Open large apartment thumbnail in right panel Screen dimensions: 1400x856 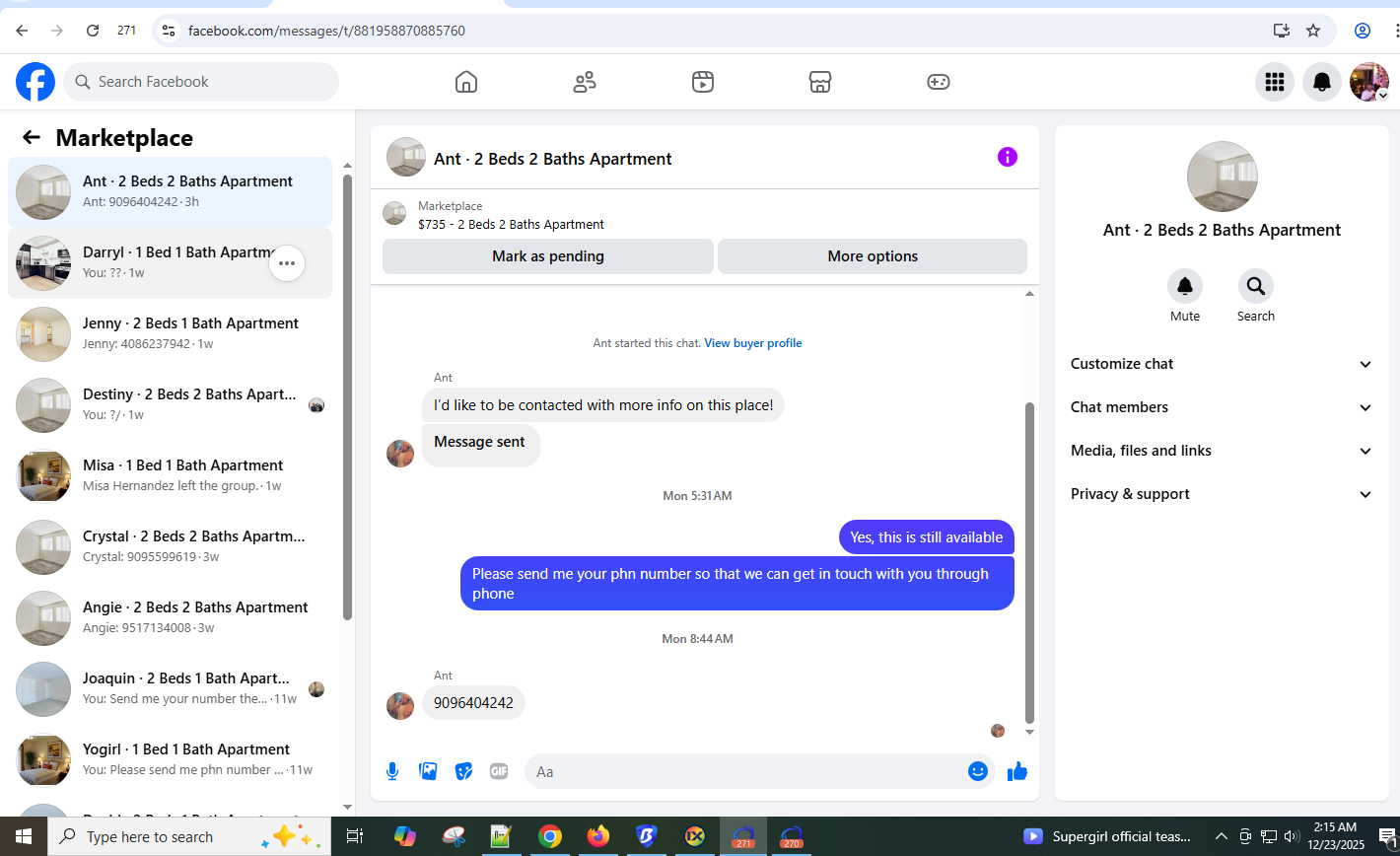[x=1222, y=177]
